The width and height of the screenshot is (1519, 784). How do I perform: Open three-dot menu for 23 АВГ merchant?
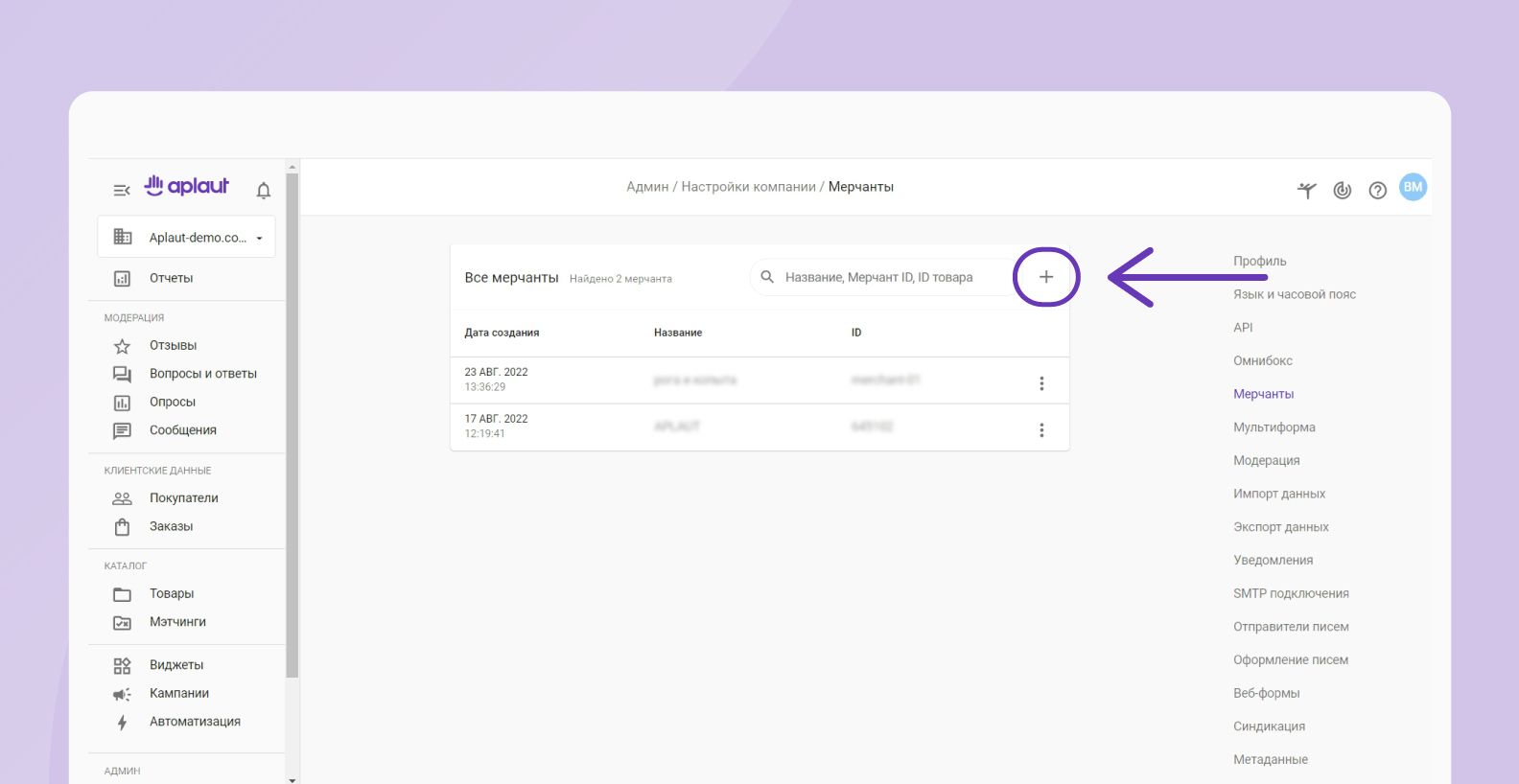(1041, 383)
